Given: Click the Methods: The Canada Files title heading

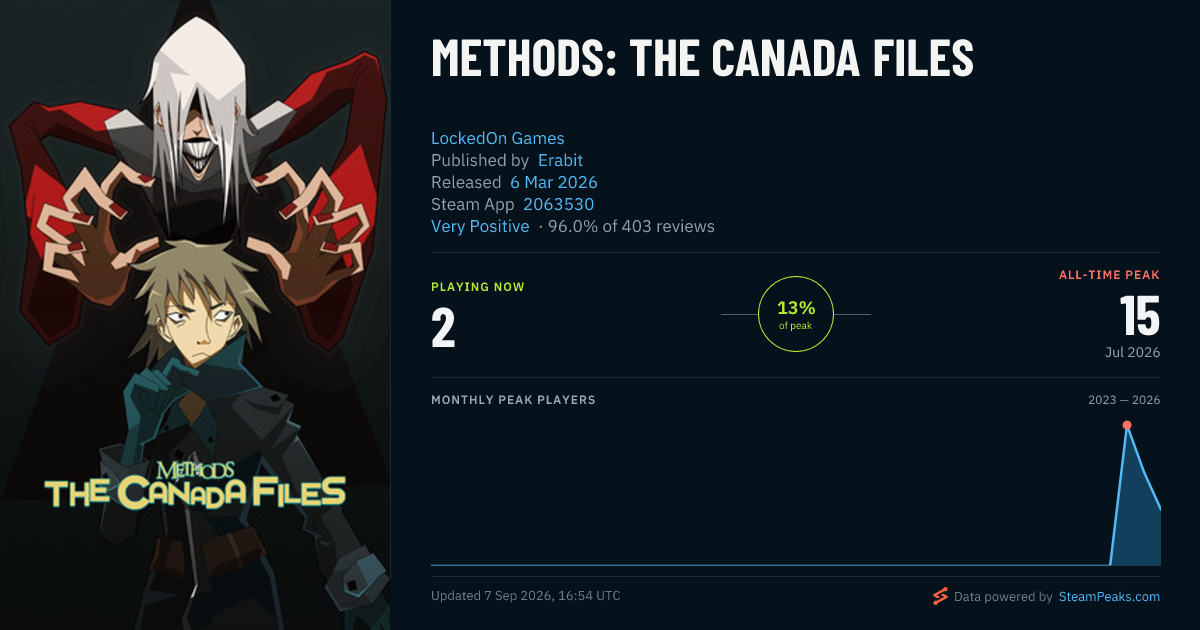Looking at the screenshot, I should click(702, 58).
